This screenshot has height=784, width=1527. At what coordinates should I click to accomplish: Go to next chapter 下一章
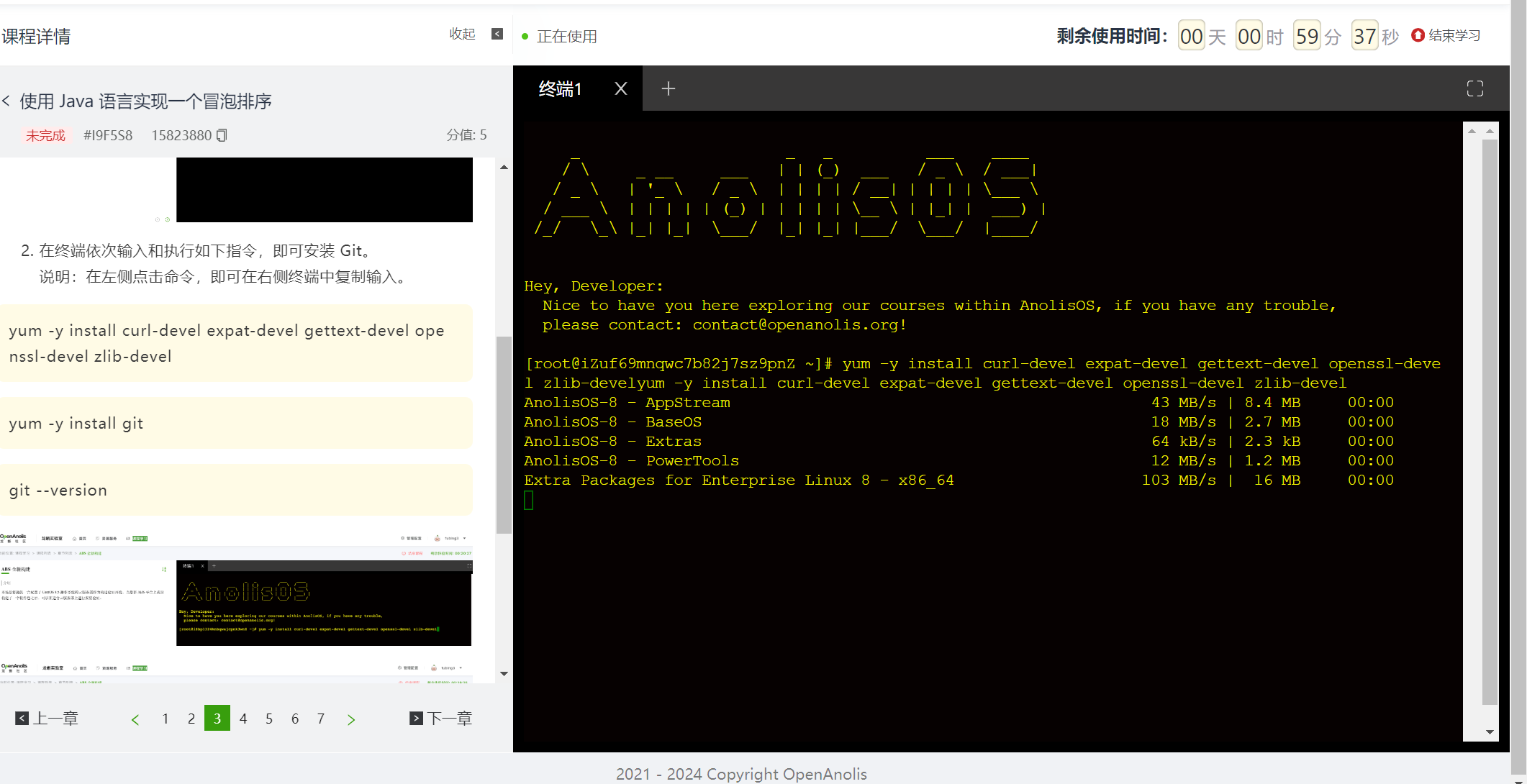click(x=440, y=719)
